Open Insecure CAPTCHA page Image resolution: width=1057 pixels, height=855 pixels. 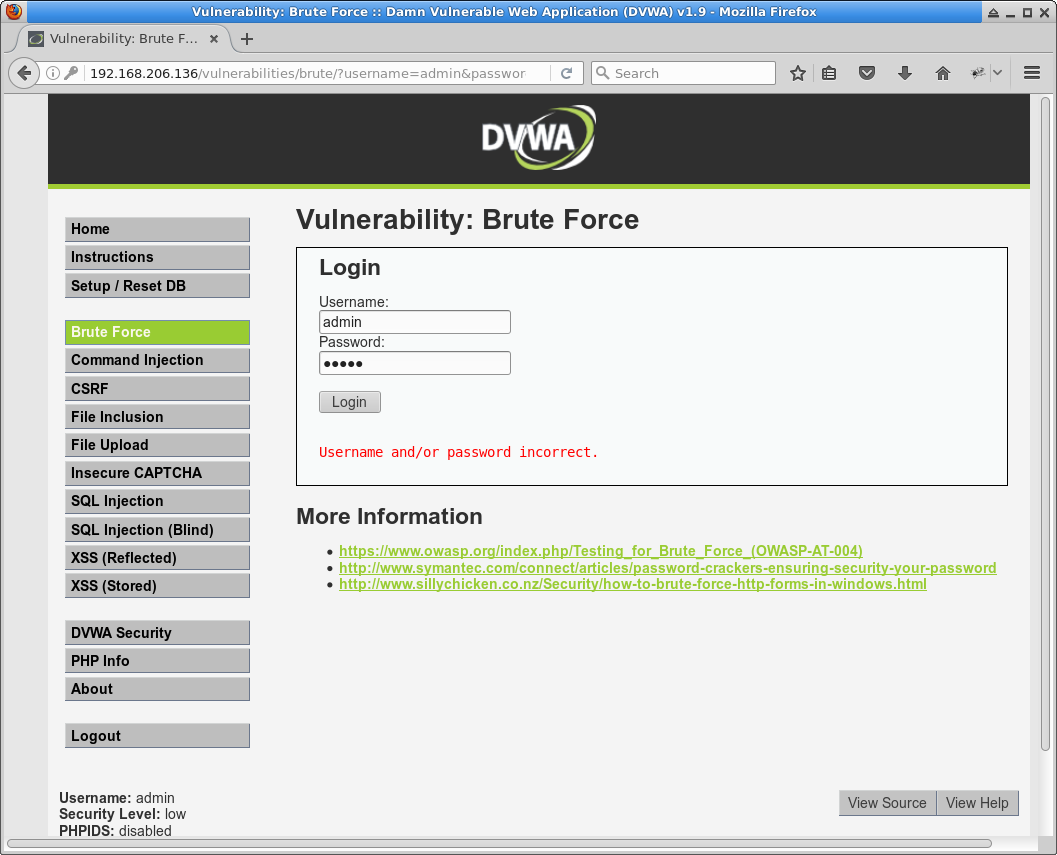click(157, 473)
